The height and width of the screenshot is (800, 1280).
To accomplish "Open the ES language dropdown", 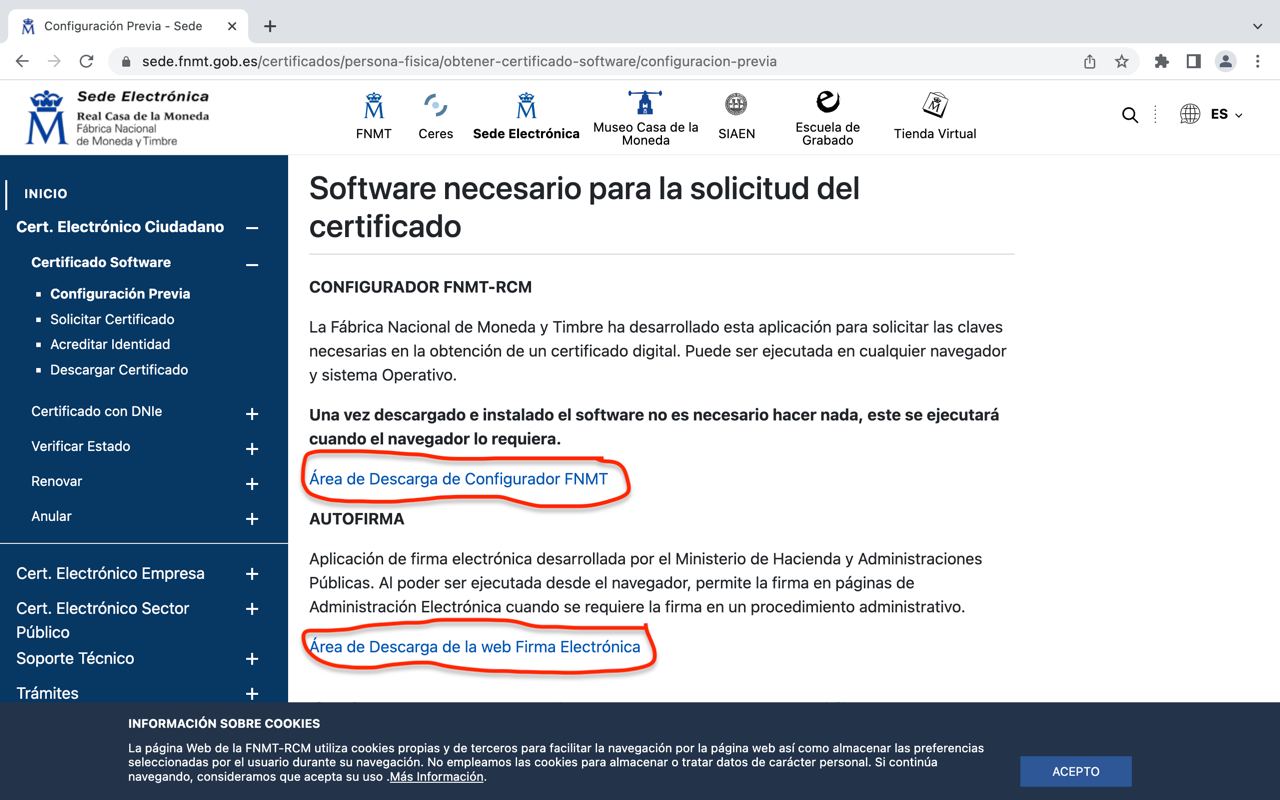I will (x=1227, y=114).
